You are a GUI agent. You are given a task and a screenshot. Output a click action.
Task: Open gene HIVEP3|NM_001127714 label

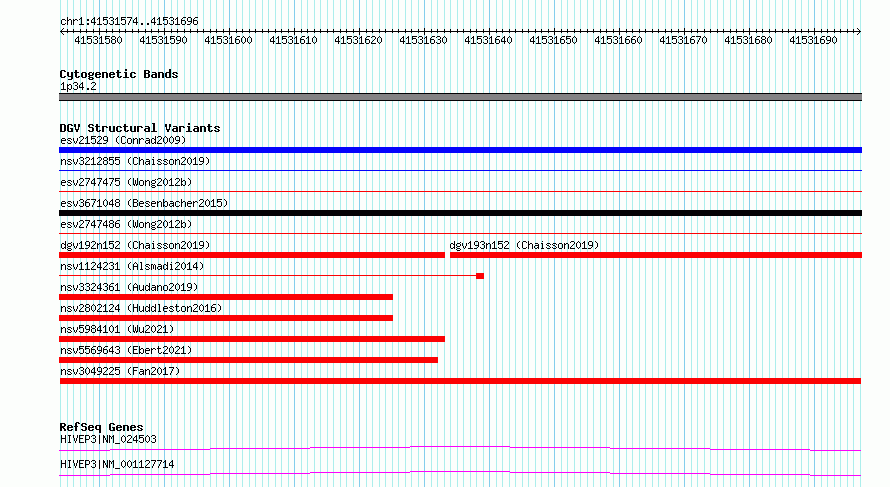(x=117, y=464)
